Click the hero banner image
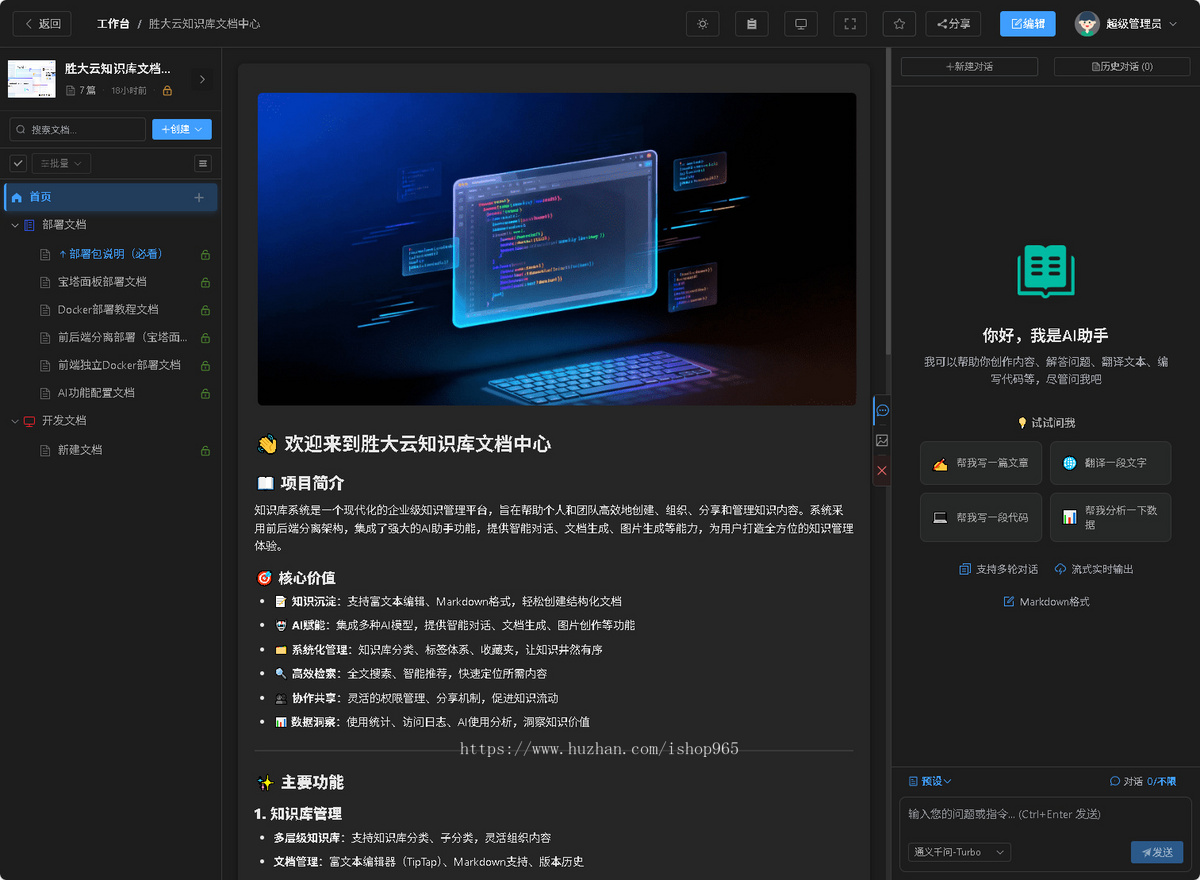The height and width of the screenshot is (880, 1200). tap(557, 249)
